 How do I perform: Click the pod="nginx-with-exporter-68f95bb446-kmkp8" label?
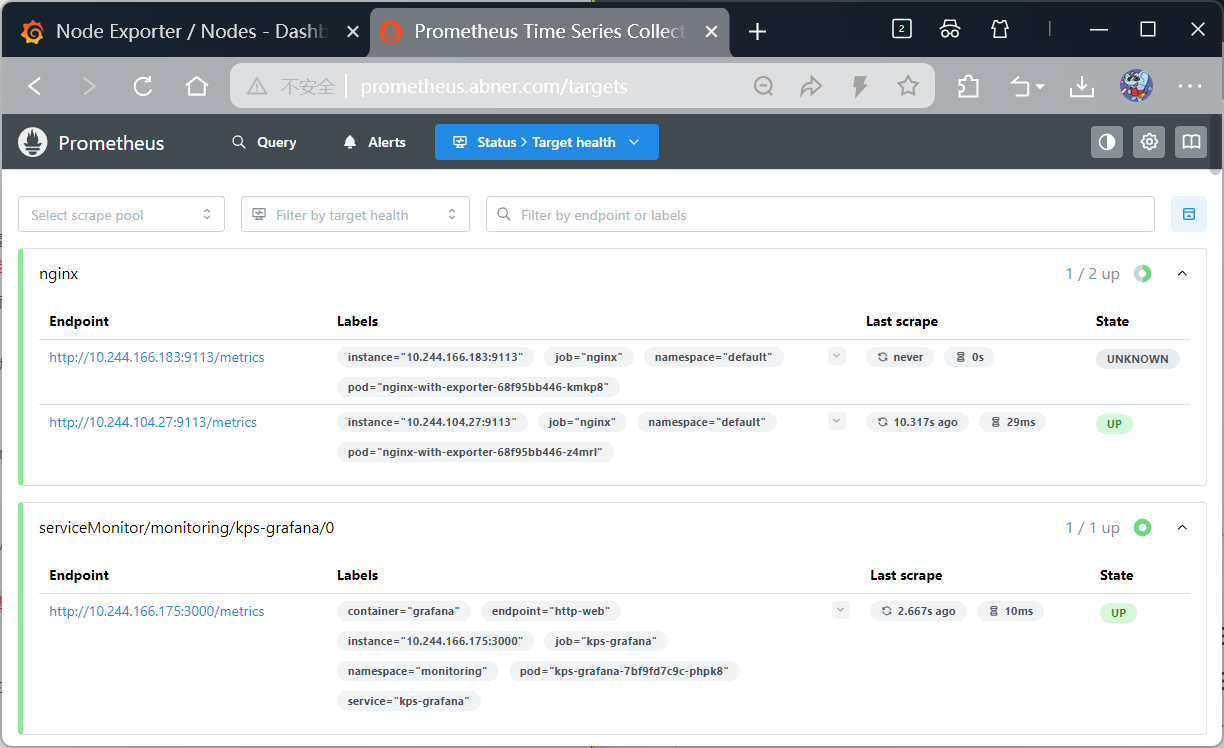479,387
